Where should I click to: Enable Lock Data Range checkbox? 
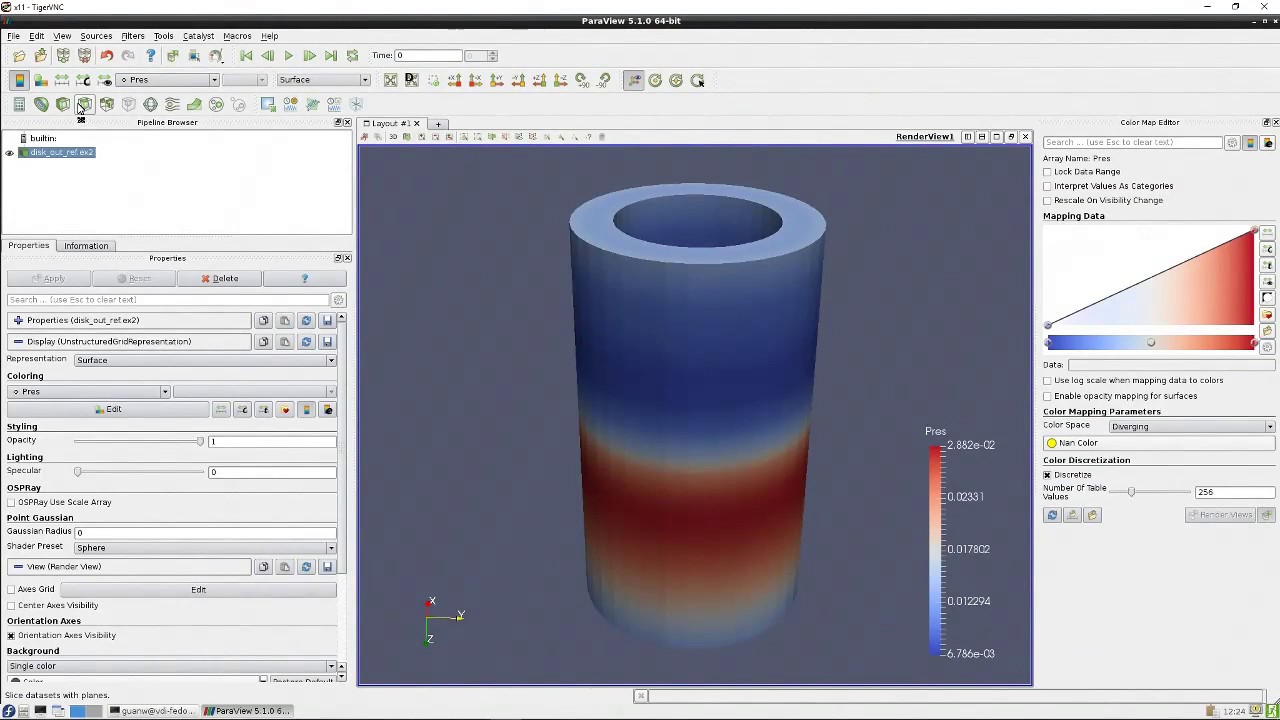coord(1048,172)
